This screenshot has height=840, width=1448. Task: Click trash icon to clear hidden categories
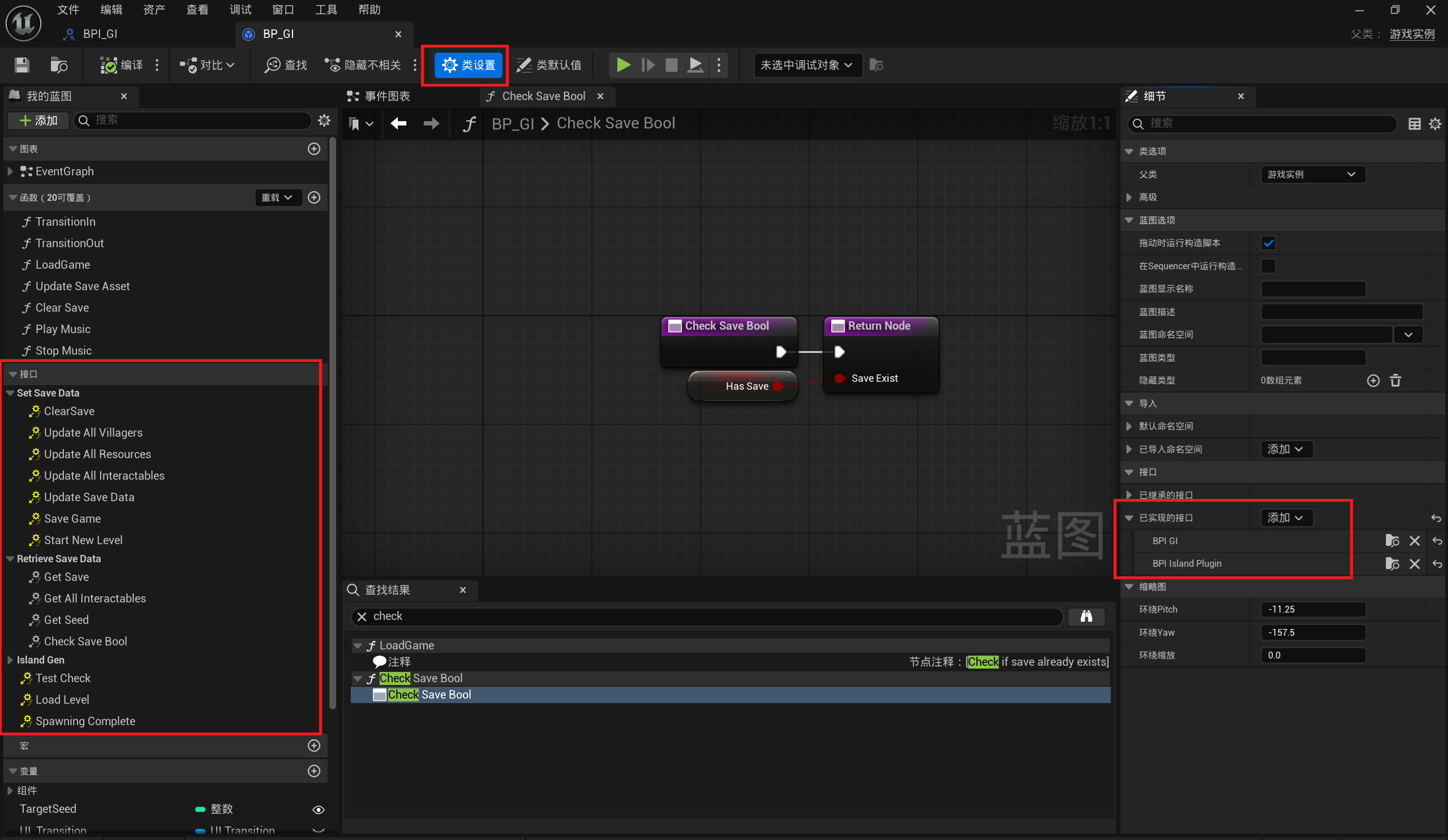1395,380
